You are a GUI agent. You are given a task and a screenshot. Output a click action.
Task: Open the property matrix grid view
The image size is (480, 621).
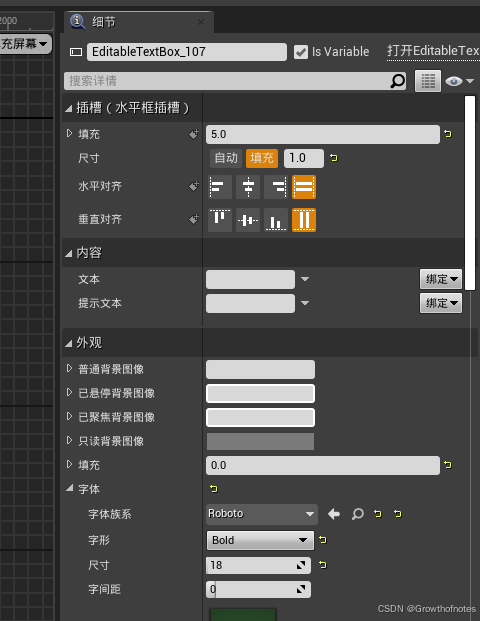[x=428, y=81]
